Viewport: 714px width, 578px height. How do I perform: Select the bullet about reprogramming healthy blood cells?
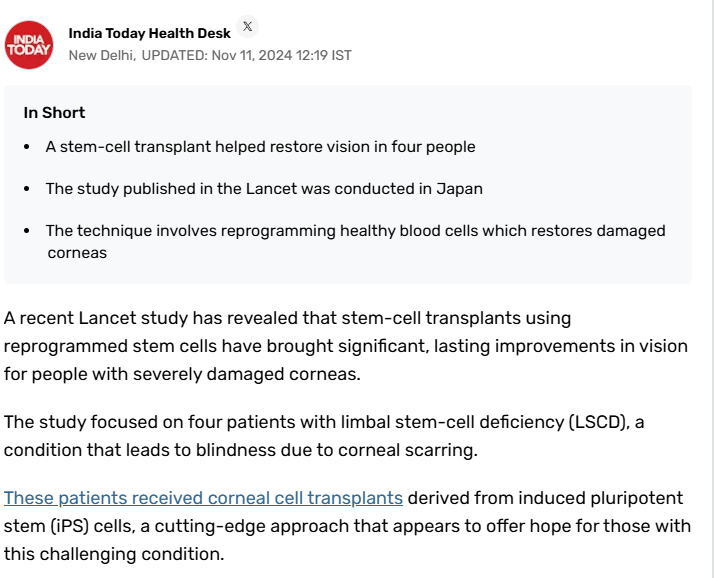point(355,231)
